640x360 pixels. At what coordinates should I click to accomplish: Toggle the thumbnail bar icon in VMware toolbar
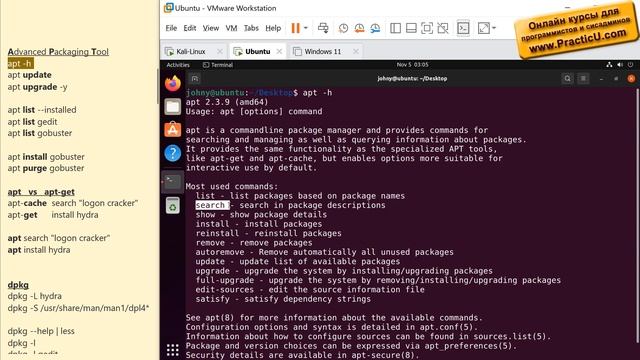[411, 28]
